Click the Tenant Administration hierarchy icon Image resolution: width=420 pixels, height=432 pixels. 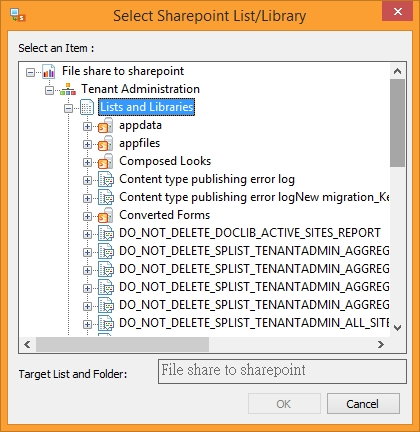68,89
